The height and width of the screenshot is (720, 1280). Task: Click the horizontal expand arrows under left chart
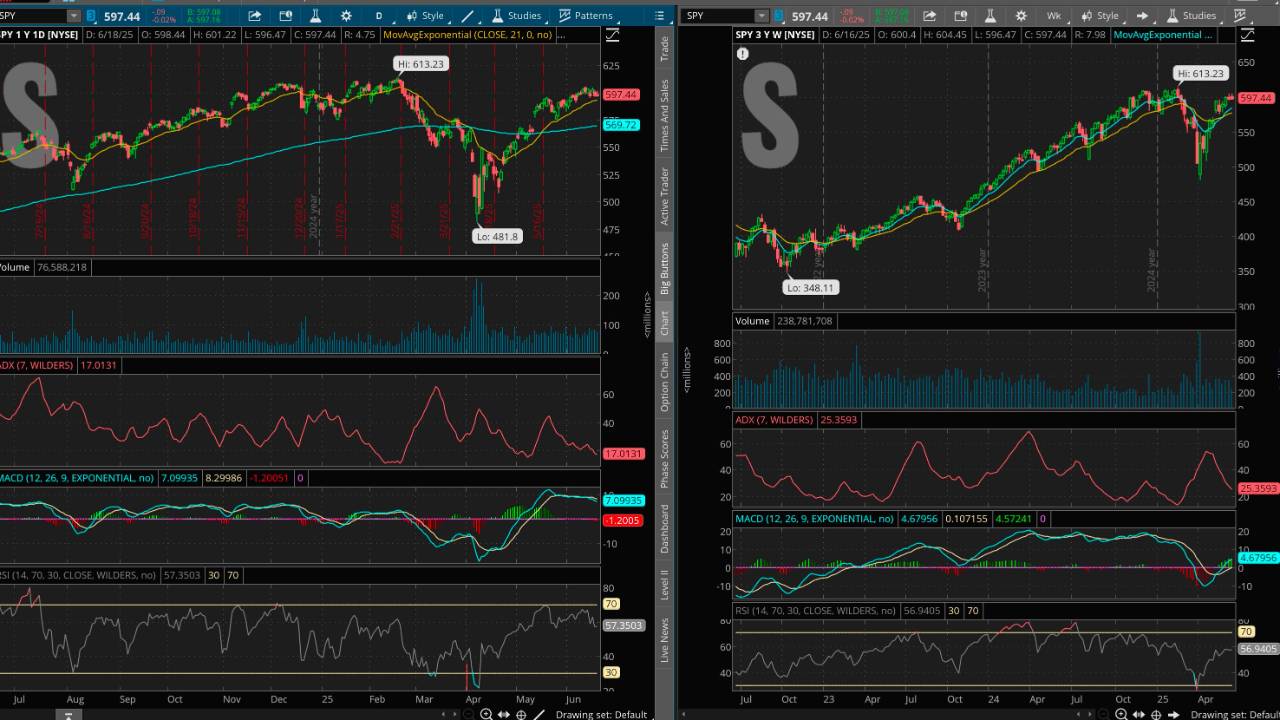[x=503, y=714]
